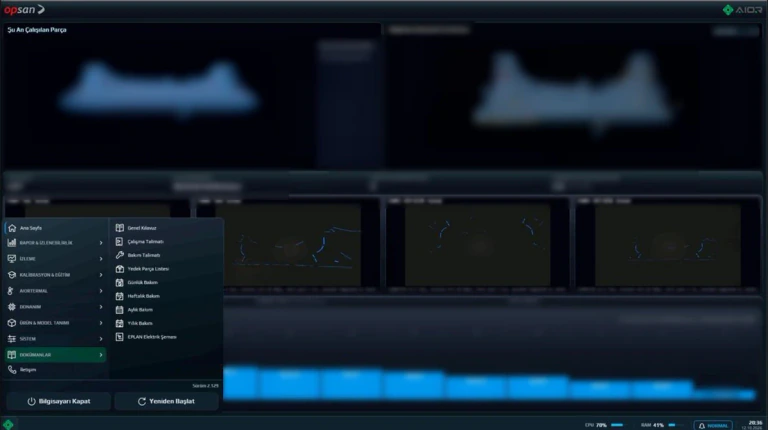This screenshot has width=768, height=430.
Task: Click the CPU 70% readout
Action: [596, 425]
